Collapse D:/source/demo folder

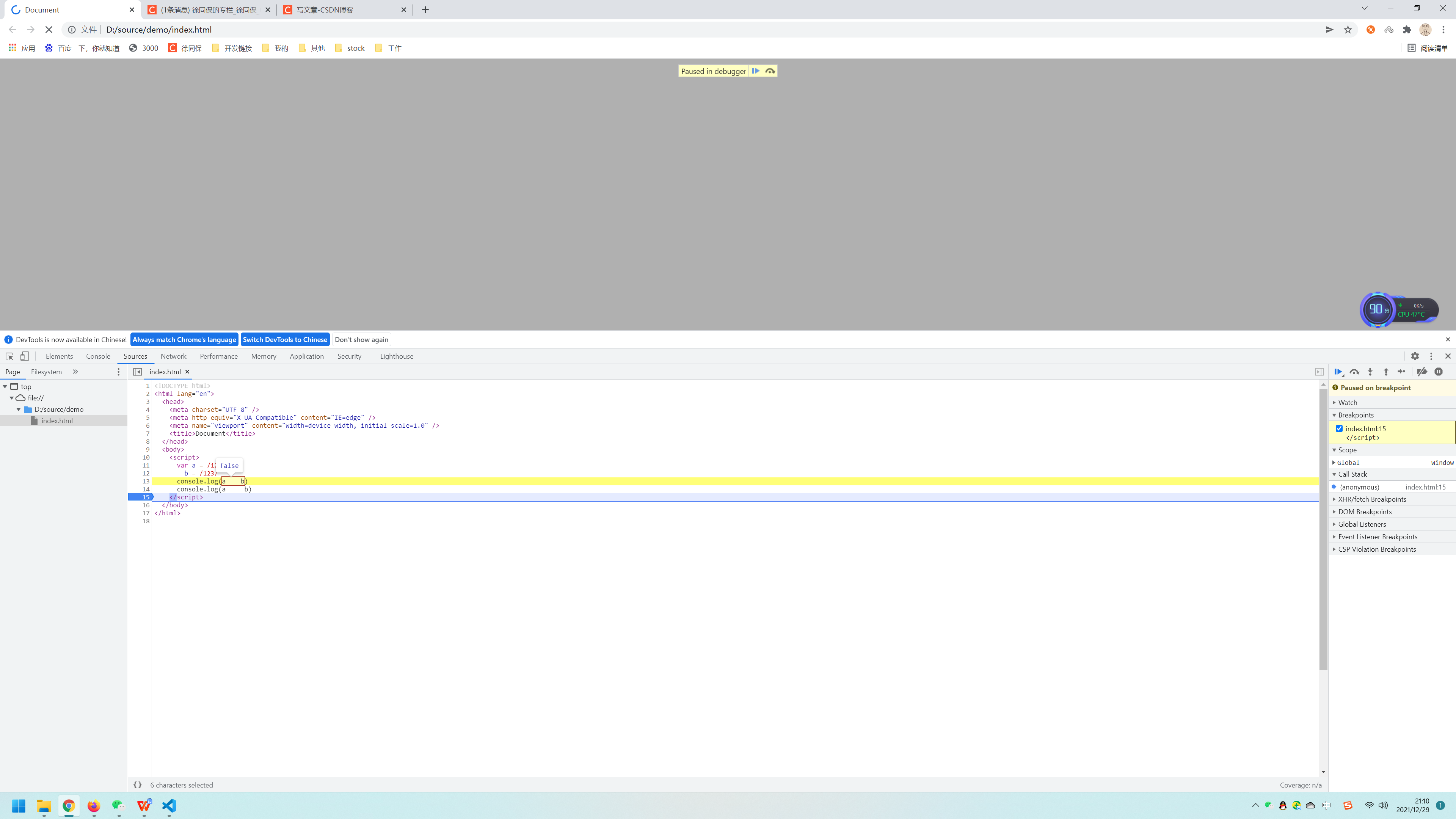click(x=19, y=409)
